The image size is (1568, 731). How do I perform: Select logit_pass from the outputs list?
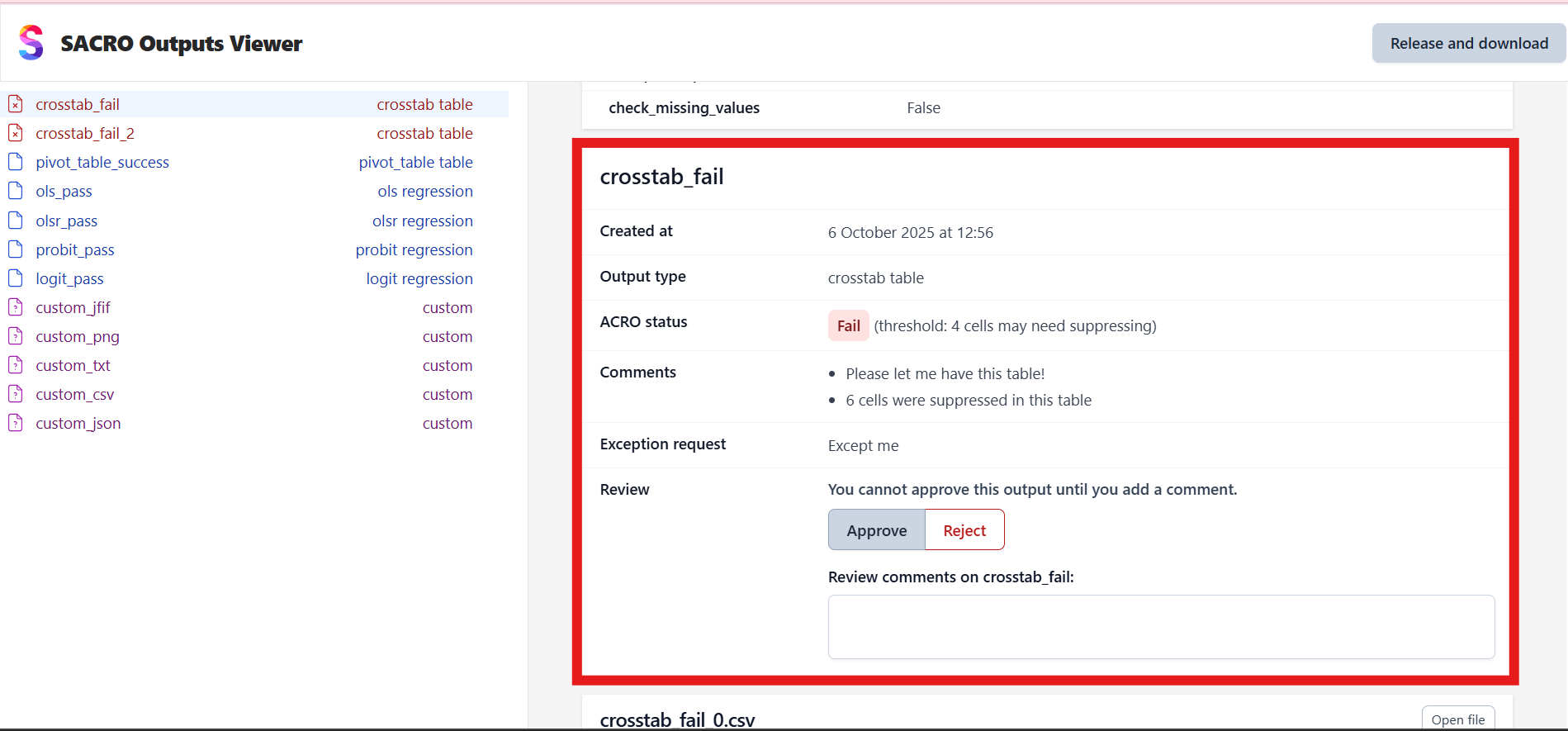click(70, 278)
